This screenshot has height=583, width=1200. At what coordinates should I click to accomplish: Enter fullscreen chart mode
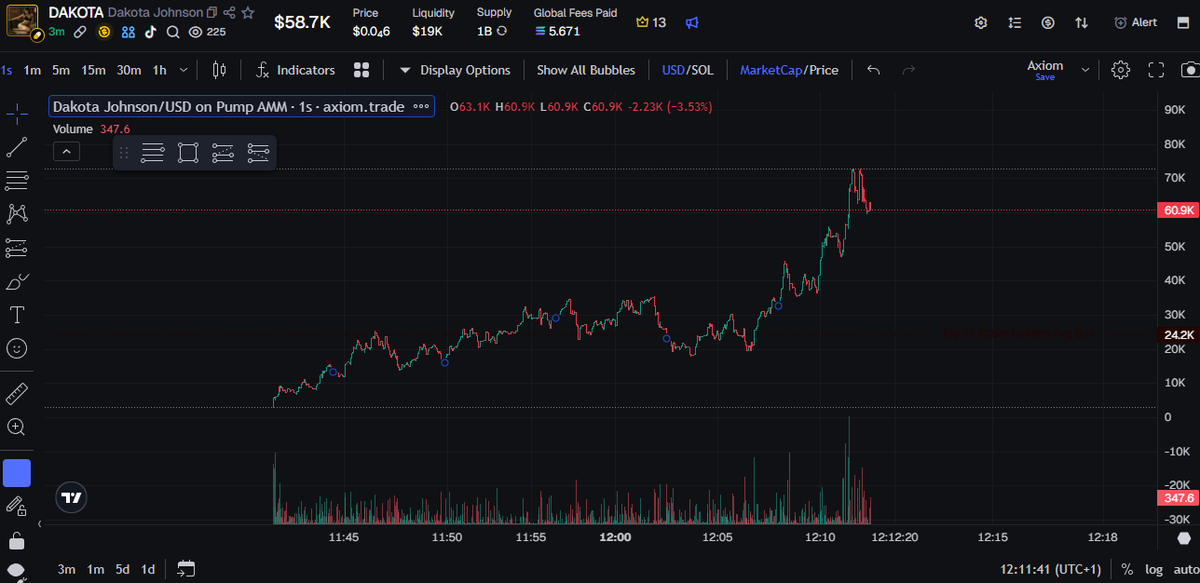(x=1157, y=70)
